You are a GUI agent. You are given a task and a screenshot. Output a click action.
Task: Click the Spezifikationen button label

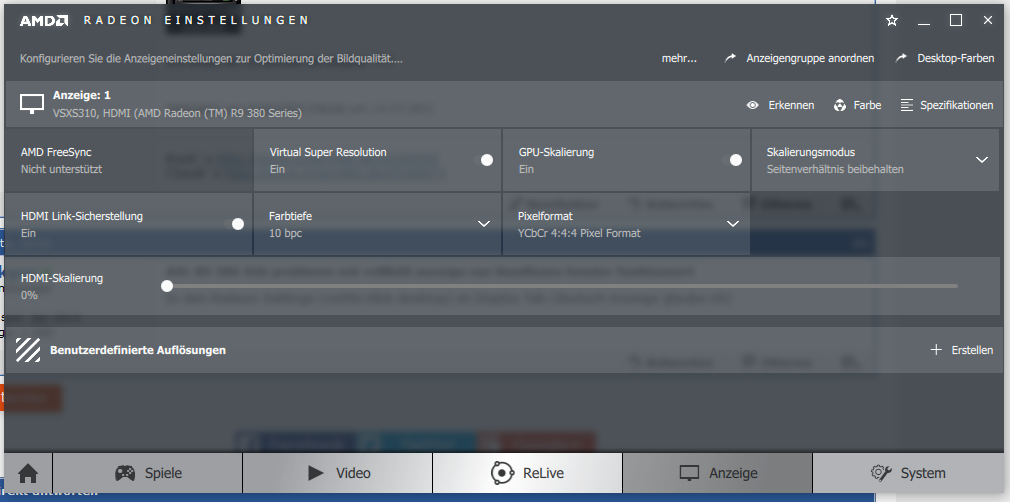click(x=957, y=105)
